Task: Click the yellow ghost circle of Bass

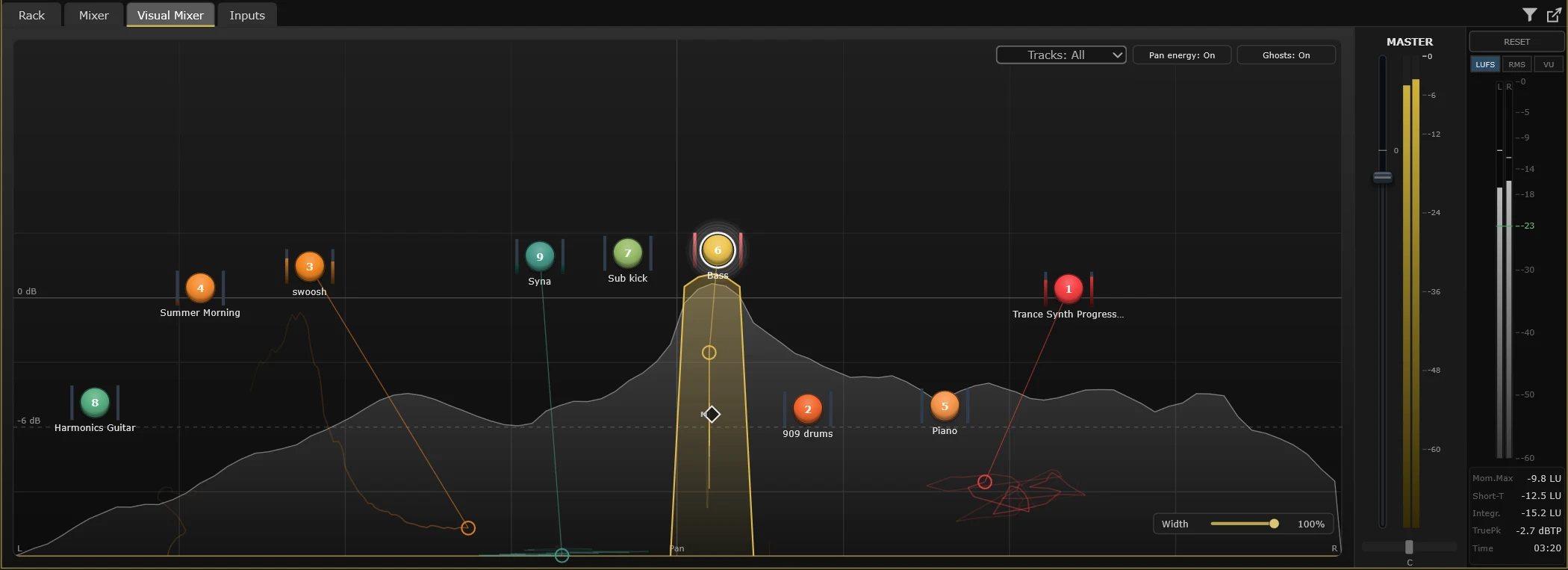Action: pos(709,353)
